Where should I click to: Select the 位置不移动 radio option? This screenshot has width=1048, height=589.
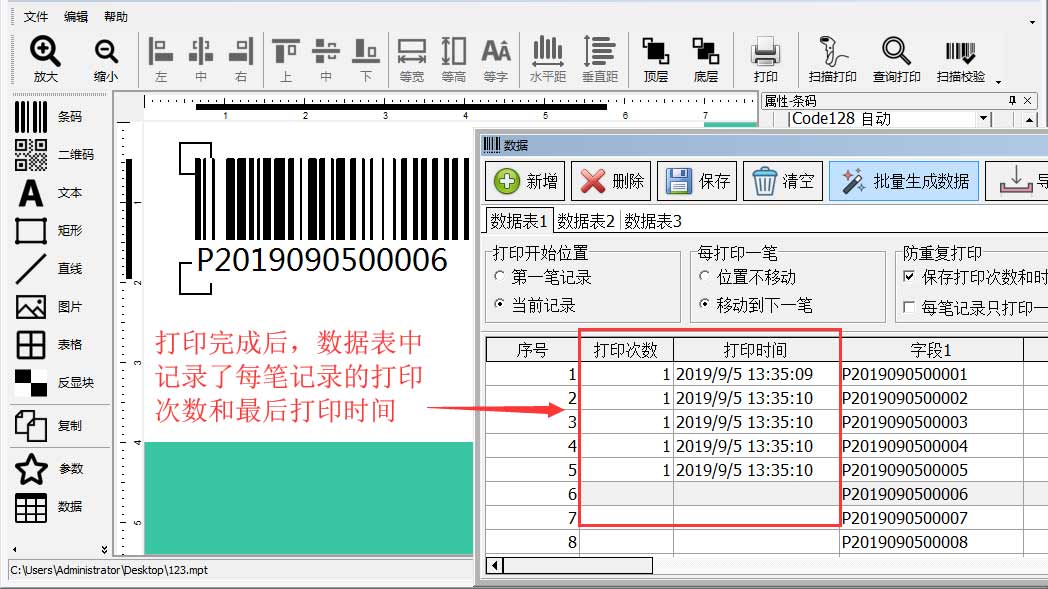(x=705, y=277)
